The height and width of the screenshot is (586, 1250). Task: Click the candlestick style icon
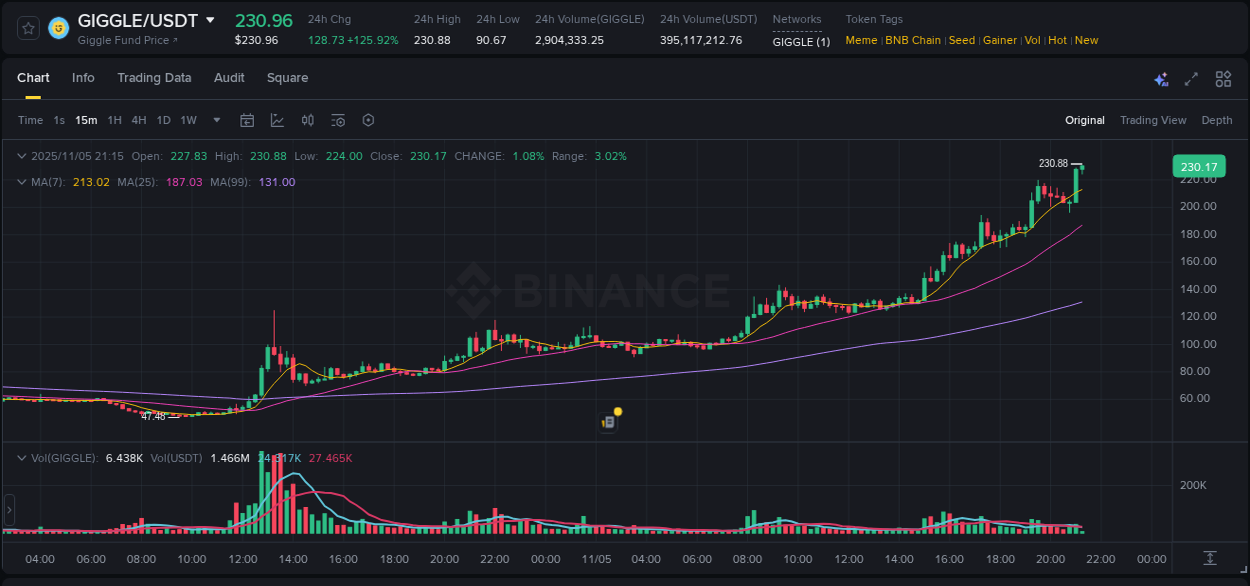coord(307,120)
